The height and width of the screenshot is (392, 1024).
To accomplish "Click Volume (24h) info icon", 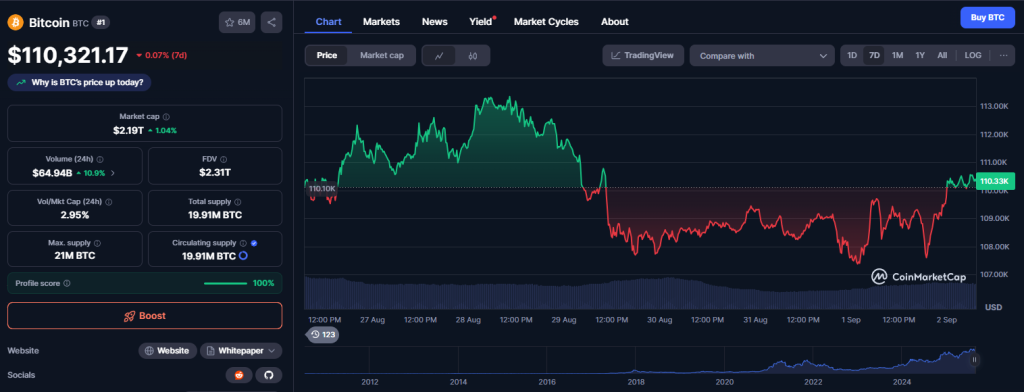I will pos(99,159).
